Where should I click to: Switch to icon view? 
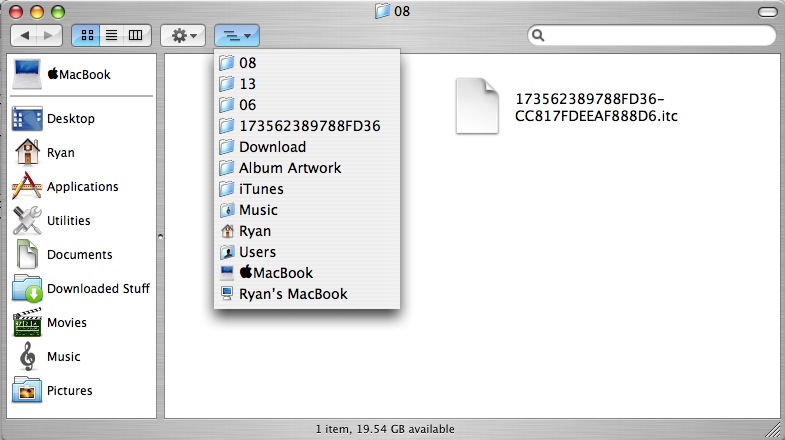[87, 35]
